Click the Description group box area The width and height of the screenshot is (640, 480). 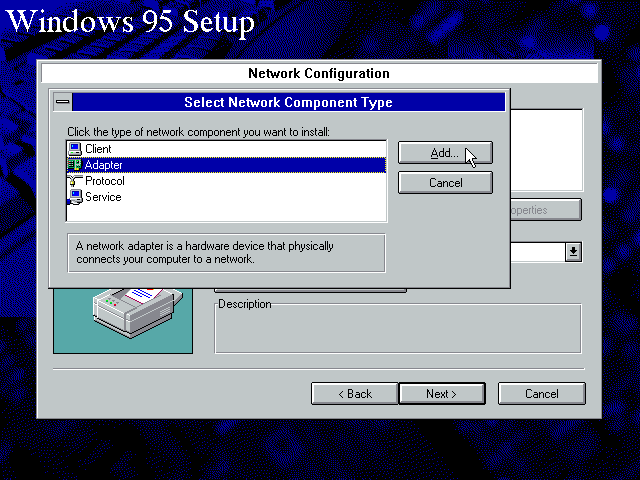(398, 328)
